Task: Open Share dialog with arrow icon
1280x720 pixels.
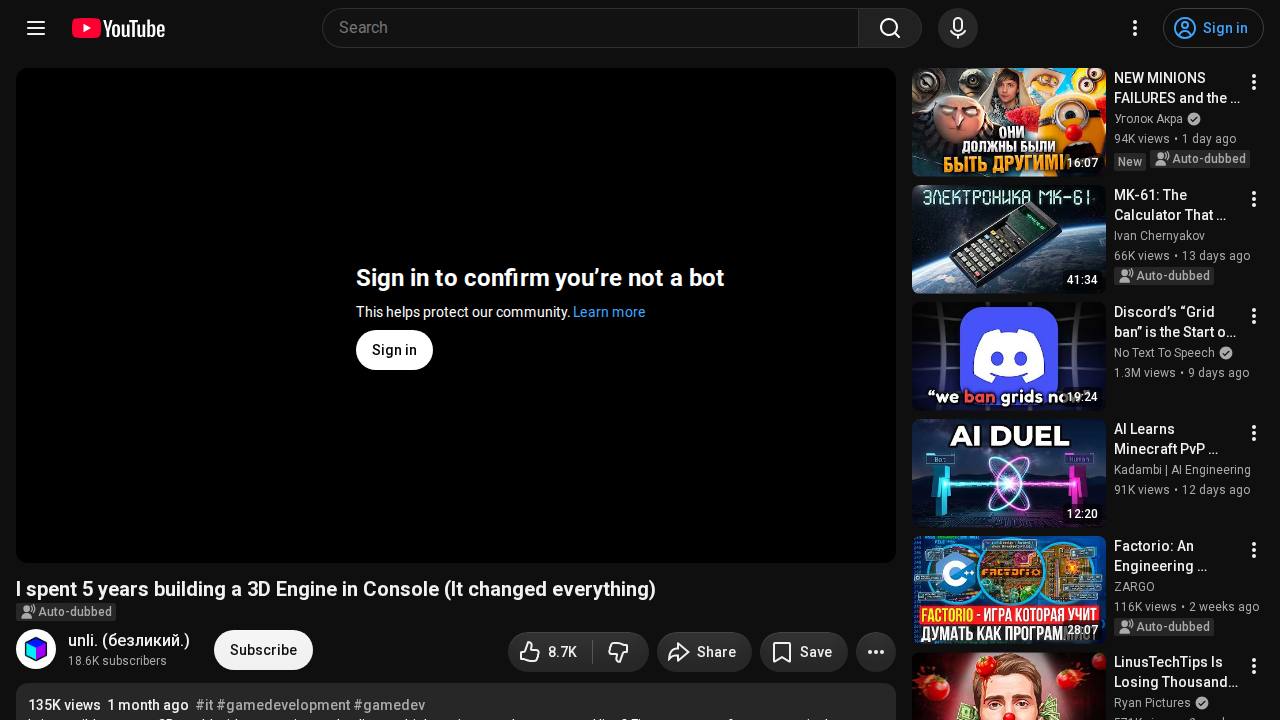Action: click(x=704, y=652)
